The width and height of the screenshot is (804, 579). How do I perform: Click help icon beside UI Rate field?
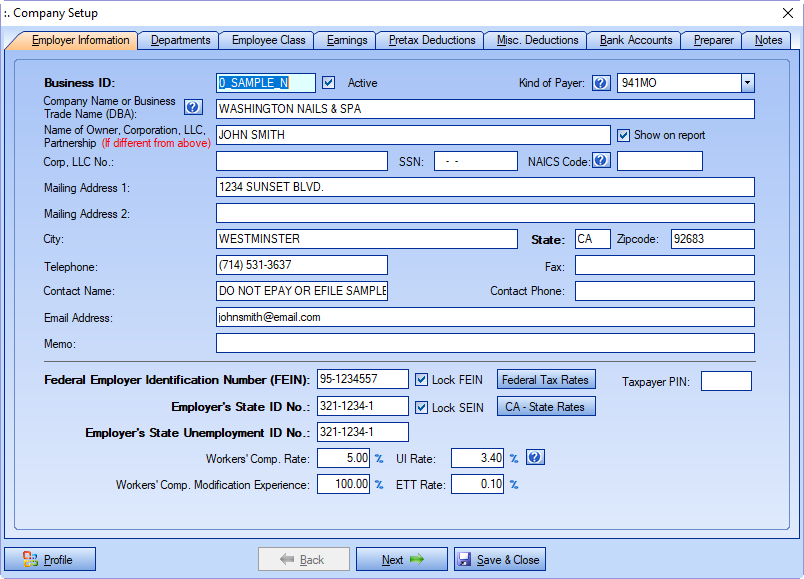coord(535,458)
